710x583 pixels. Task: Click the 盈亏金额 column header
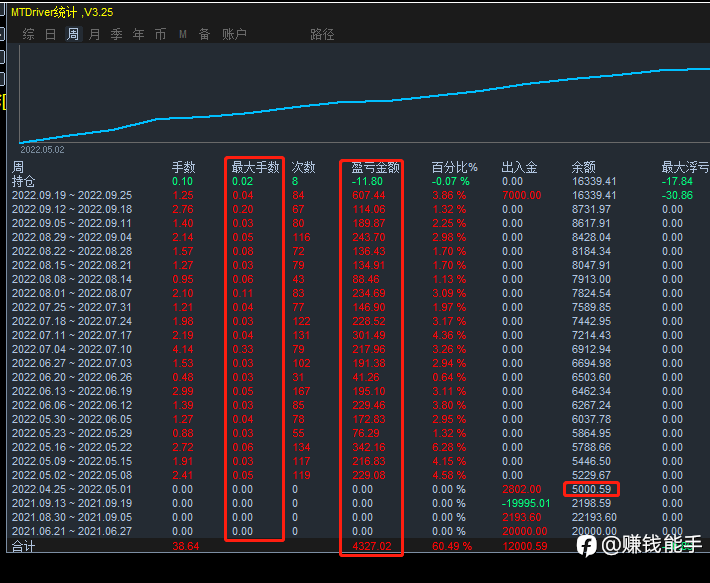[375, 167]
